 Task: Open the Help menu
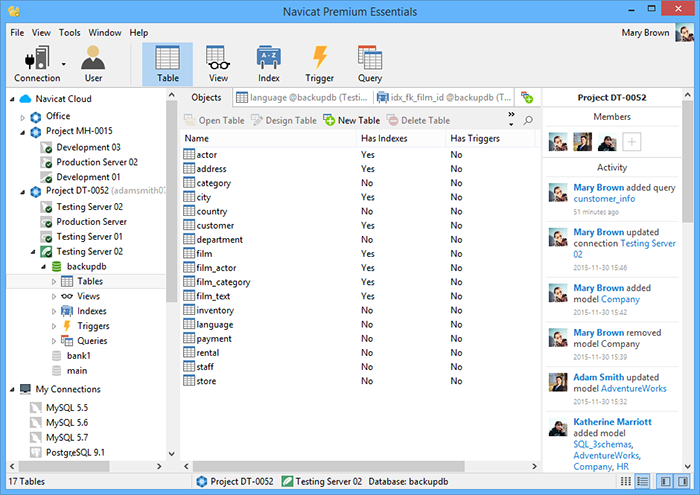139,33
